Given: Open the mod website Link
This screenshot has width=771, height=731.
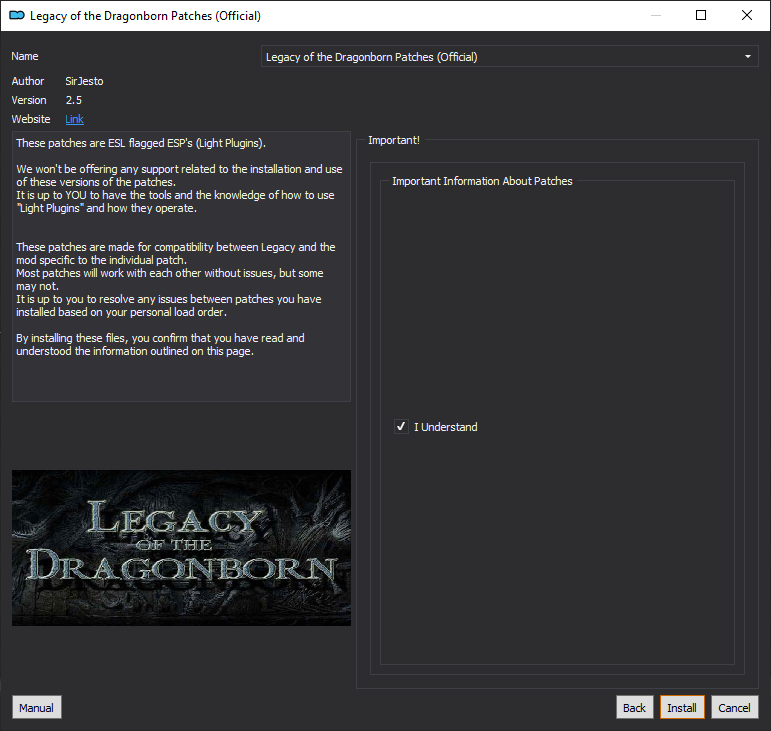Looking at the screenshot, I should [x=74, y=119].
